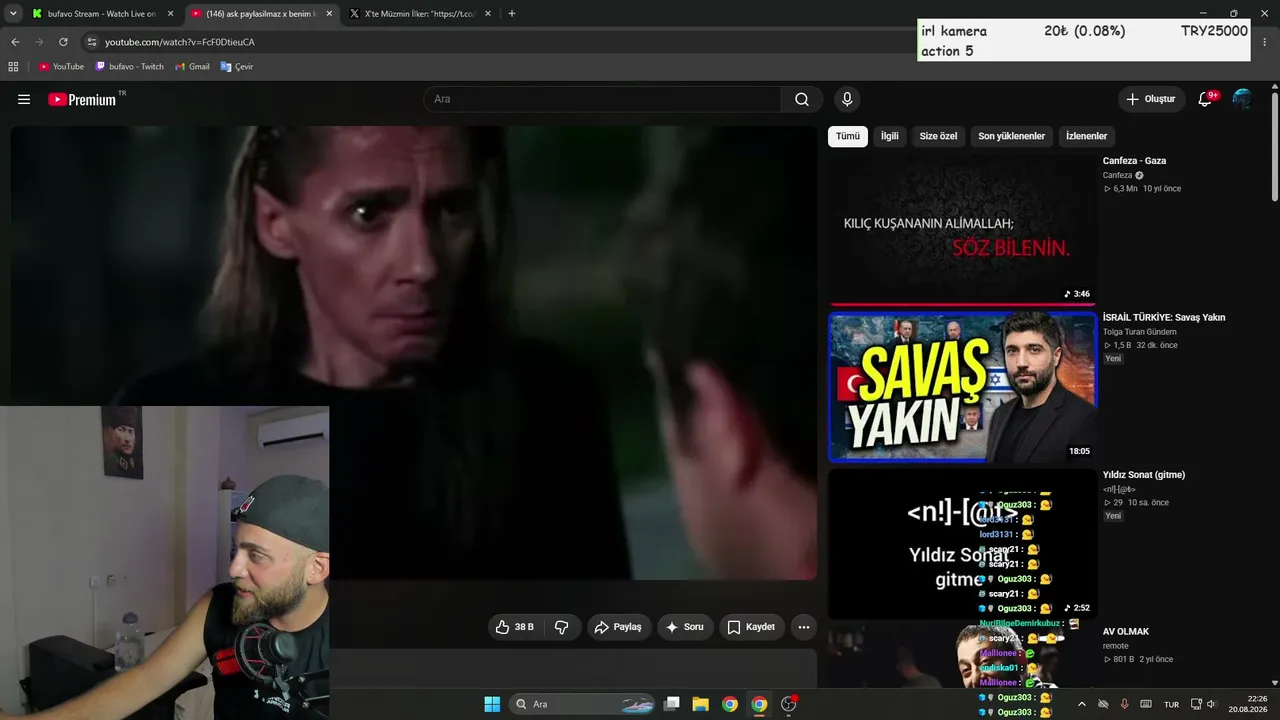Open OBS Studio from the taskbar
This screenshot has width=1280, height=720.
[788, 704]
